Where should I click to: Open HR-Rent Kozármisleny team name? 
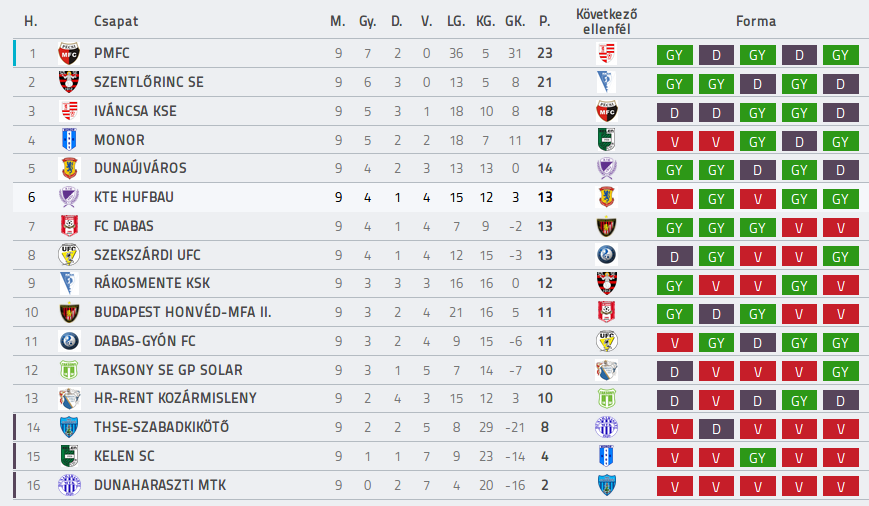pyautogui.click(x=175, y=398)
